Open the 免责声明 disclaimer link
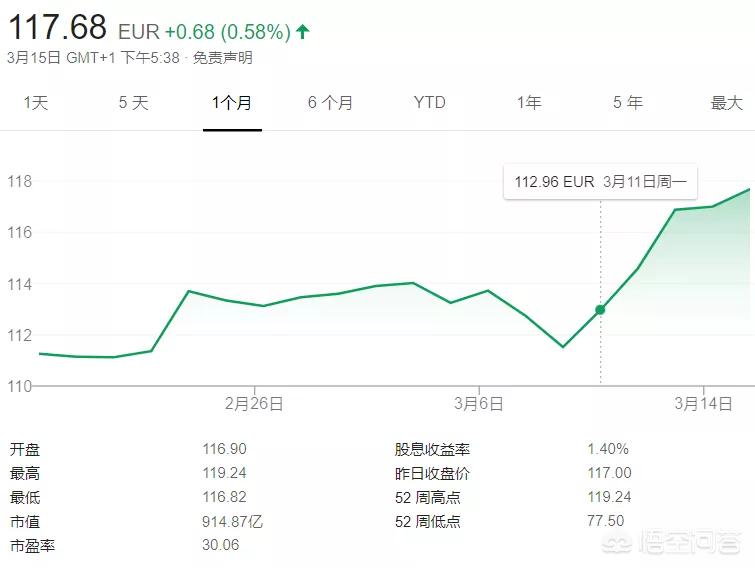Viewport: 755px width, 568px height. 222,58
